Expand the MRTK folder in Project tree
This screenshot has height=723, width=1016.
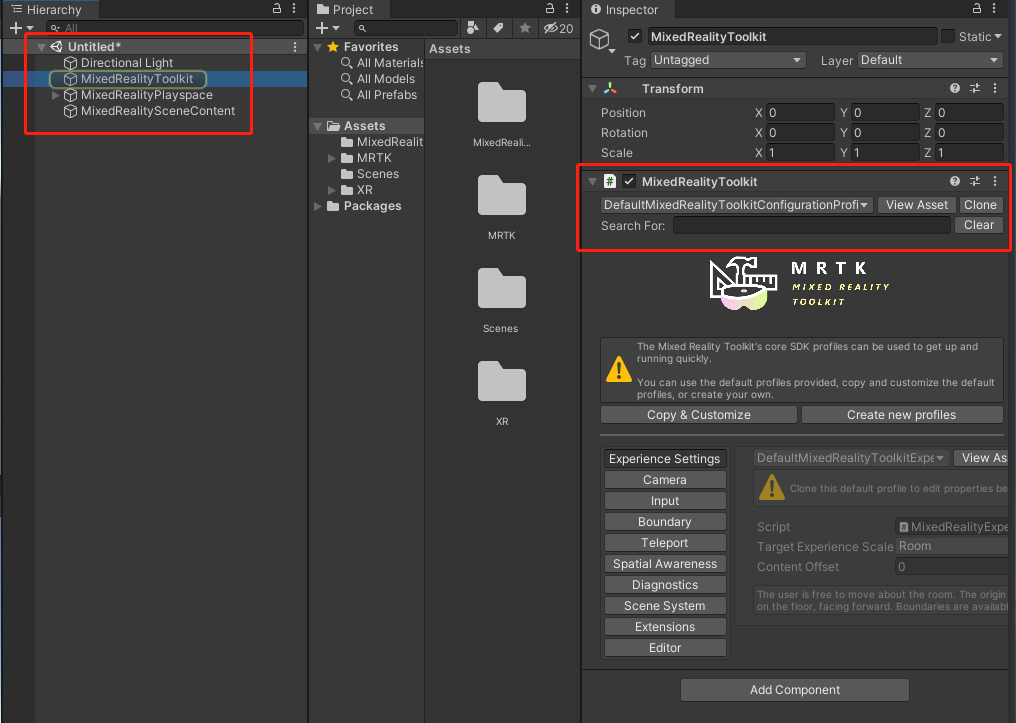pyautogui.click(x=332, y=158)
